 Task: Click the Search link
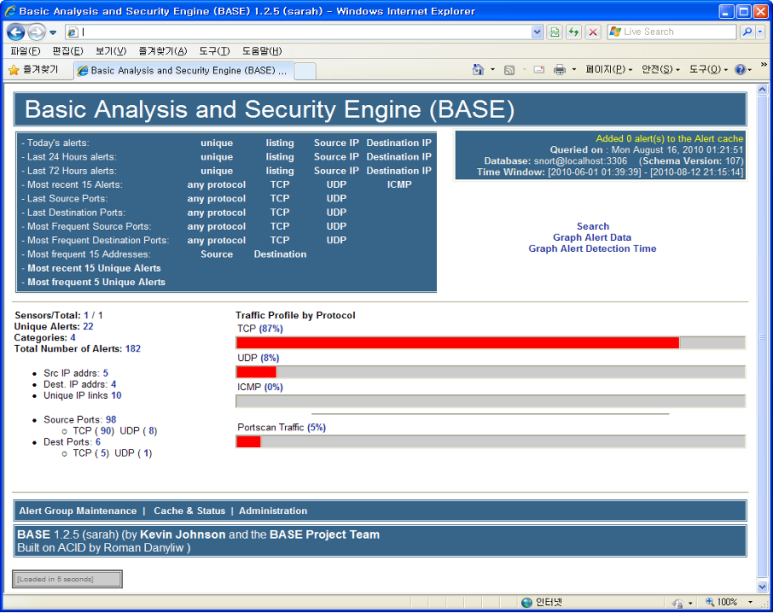[593, 226]
